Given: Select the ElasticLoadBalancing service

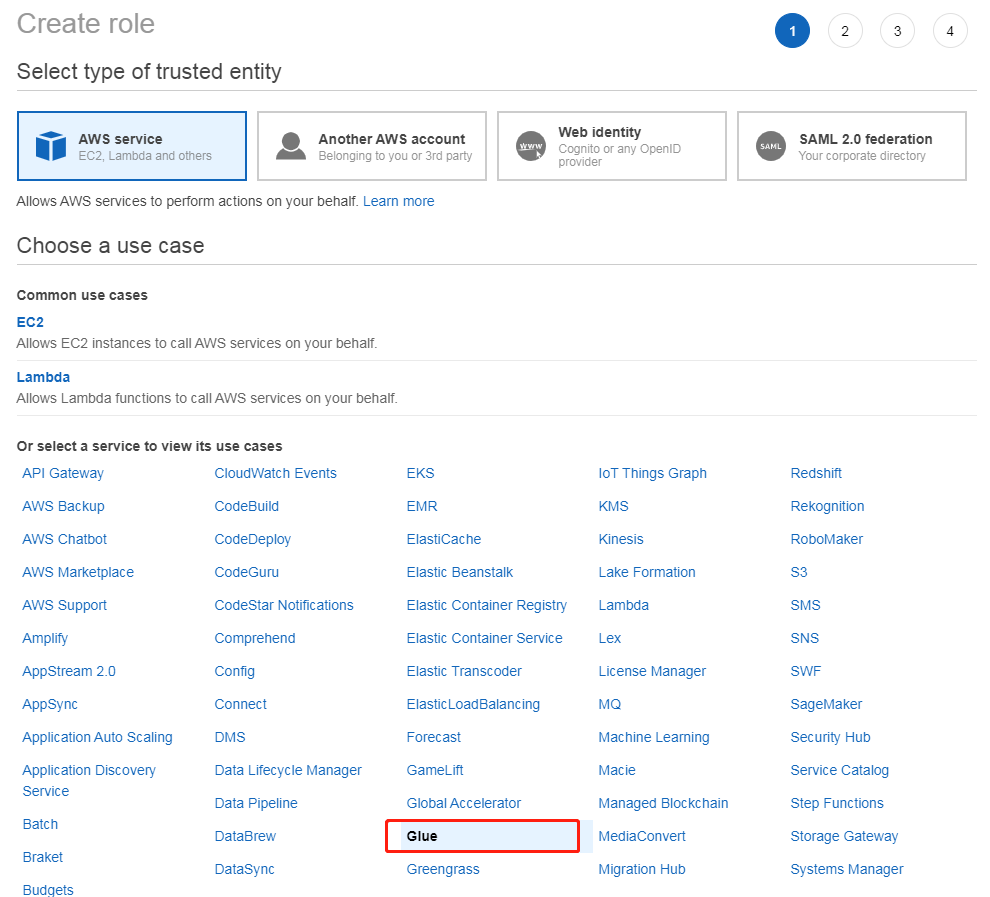Looking at the screenshot, I should click(473, 704).
